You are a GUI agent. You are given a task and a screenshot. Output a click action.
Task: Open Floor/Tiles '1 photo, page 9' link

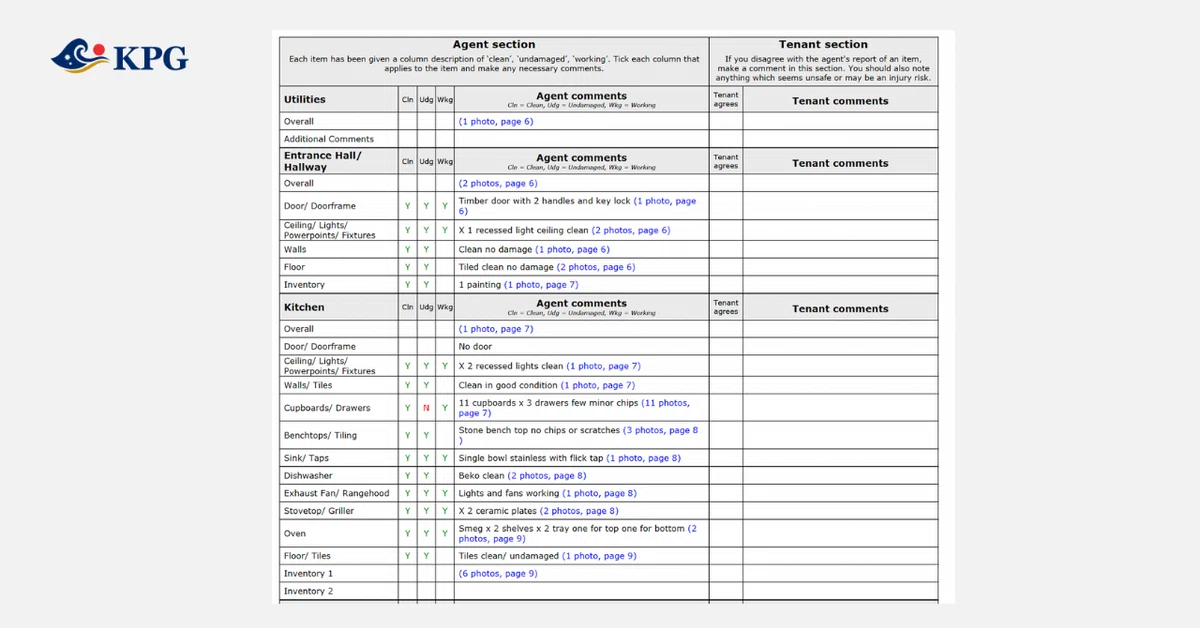pyautogui.click(x=599, y=556)
